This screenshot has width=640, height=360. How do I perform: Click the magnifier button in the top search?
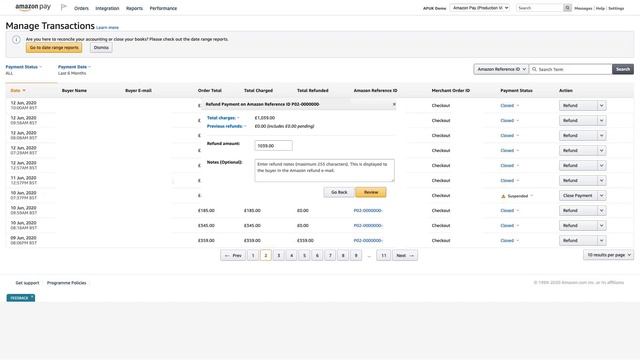point(567,8)
